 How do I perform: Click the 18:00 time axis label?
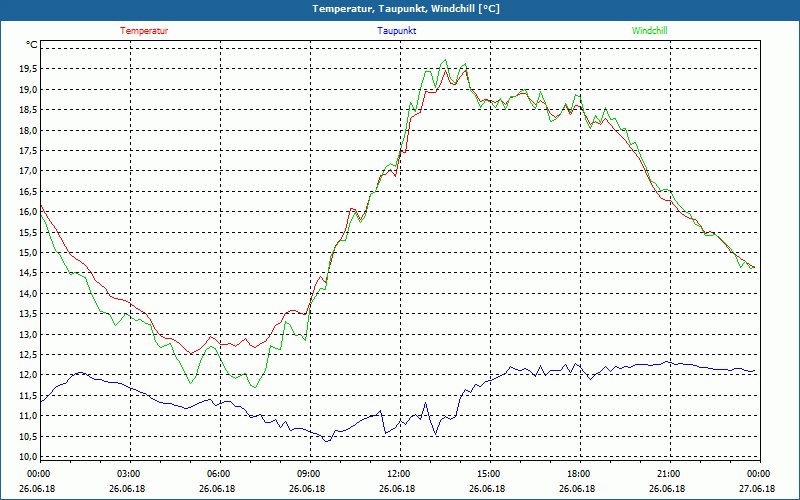[x=578, y=474]
